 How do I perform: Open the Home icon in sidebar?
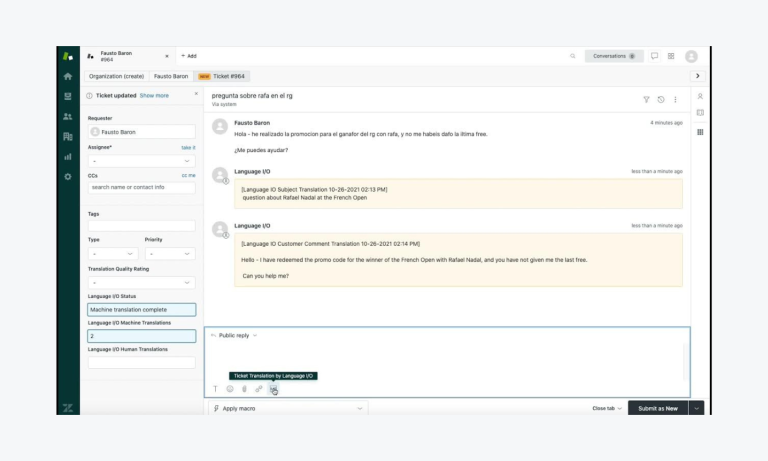68,76
